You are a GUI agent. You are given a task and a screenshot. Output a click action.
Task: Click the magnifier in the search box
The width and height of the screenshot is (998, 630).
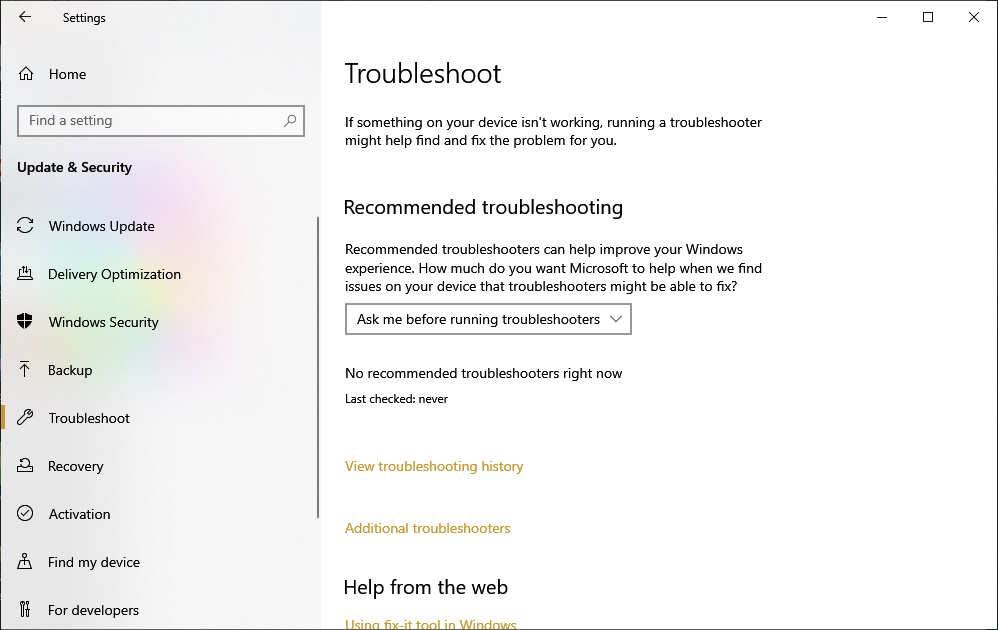tap(290, 121)
